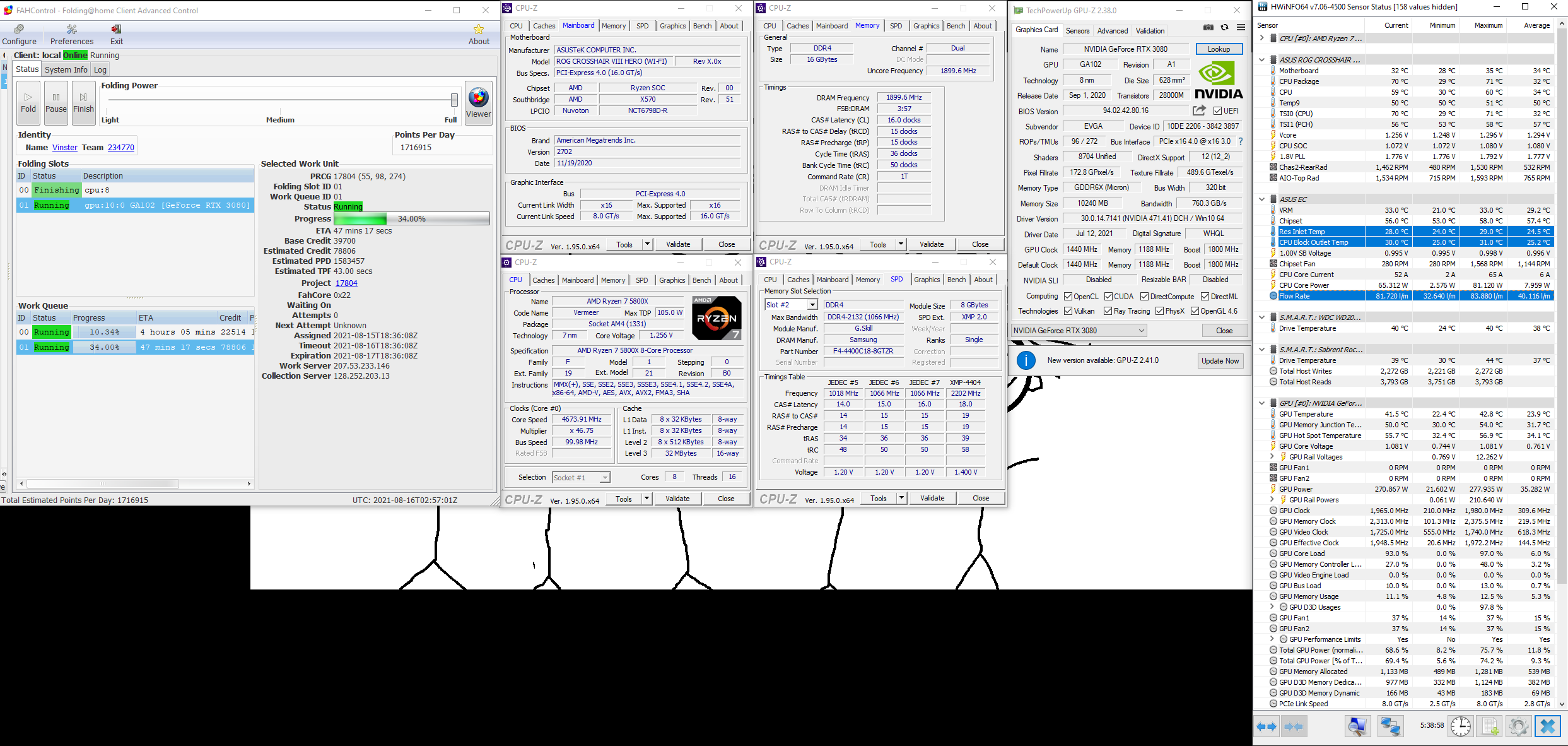Click HWiNFO expand columns arrows icon
Screen dimensions: 1568x746
click(x=1267, y=726)
